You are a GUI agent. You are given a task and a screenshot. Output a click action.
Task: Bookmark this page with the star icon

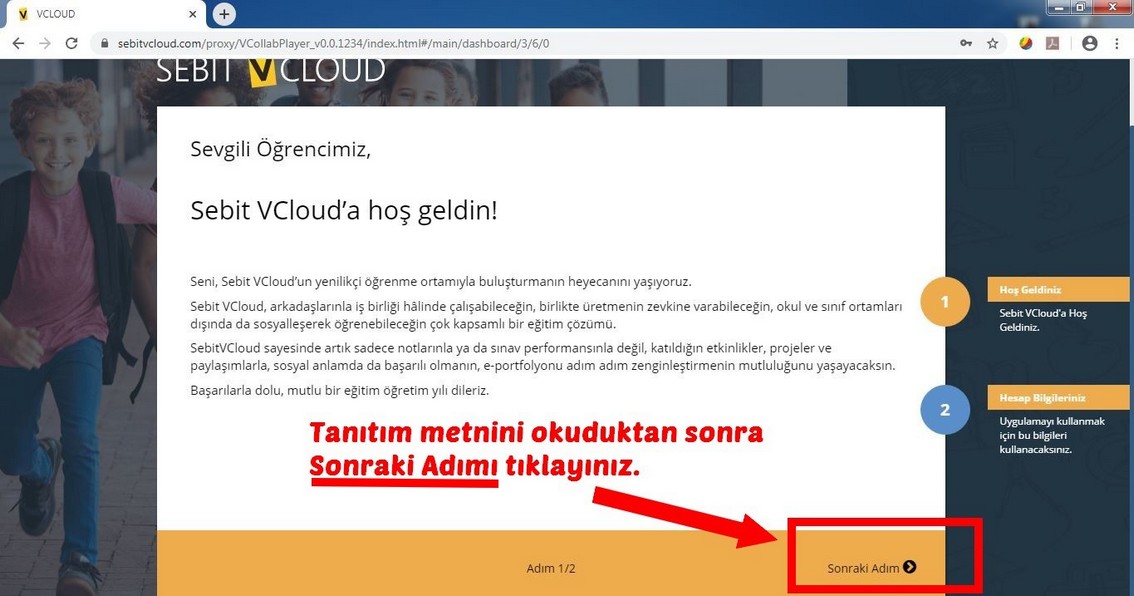993,43
